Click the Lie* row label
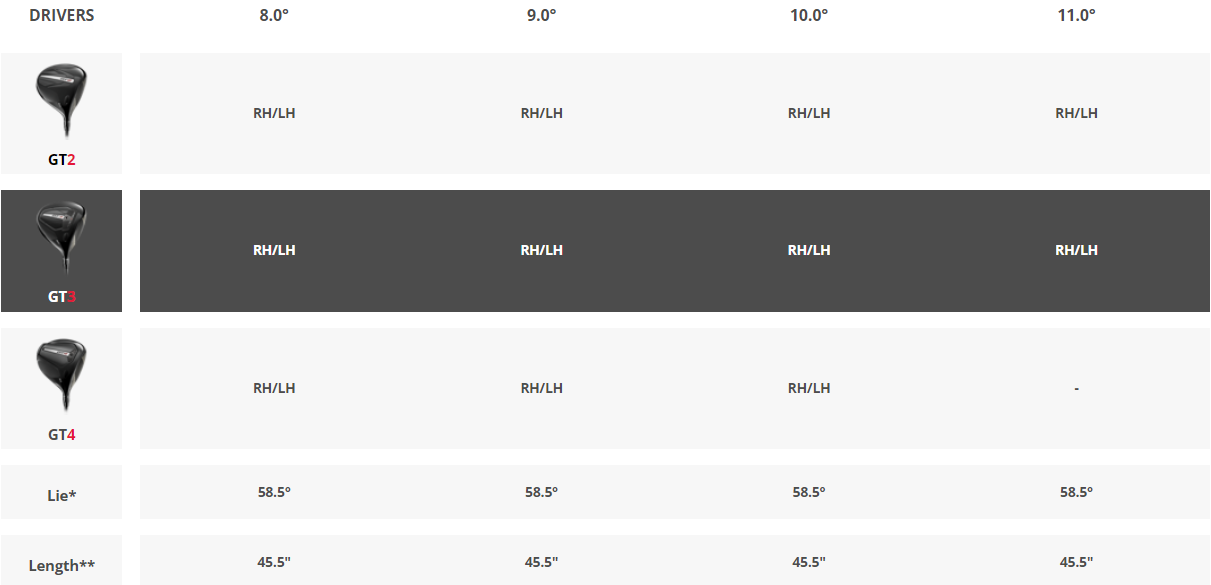This screenshot has height=585, width=1211. pyautogui.click(x=62, y=494)
